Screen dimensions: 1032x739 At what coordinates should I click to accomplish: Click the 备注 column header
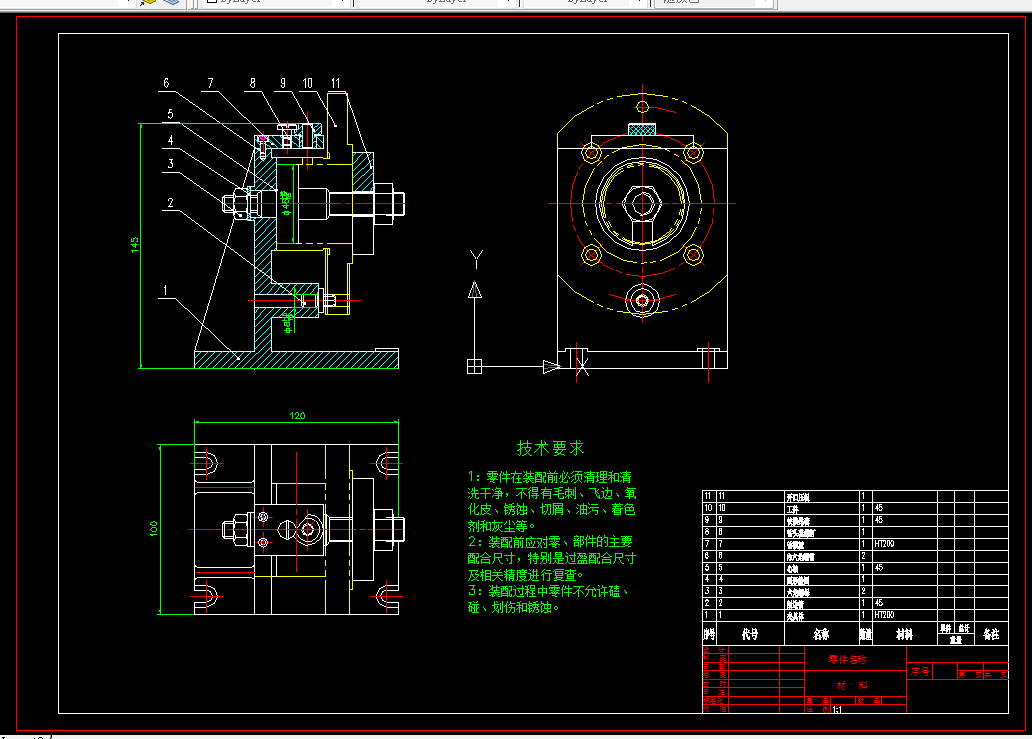point(991,634)
